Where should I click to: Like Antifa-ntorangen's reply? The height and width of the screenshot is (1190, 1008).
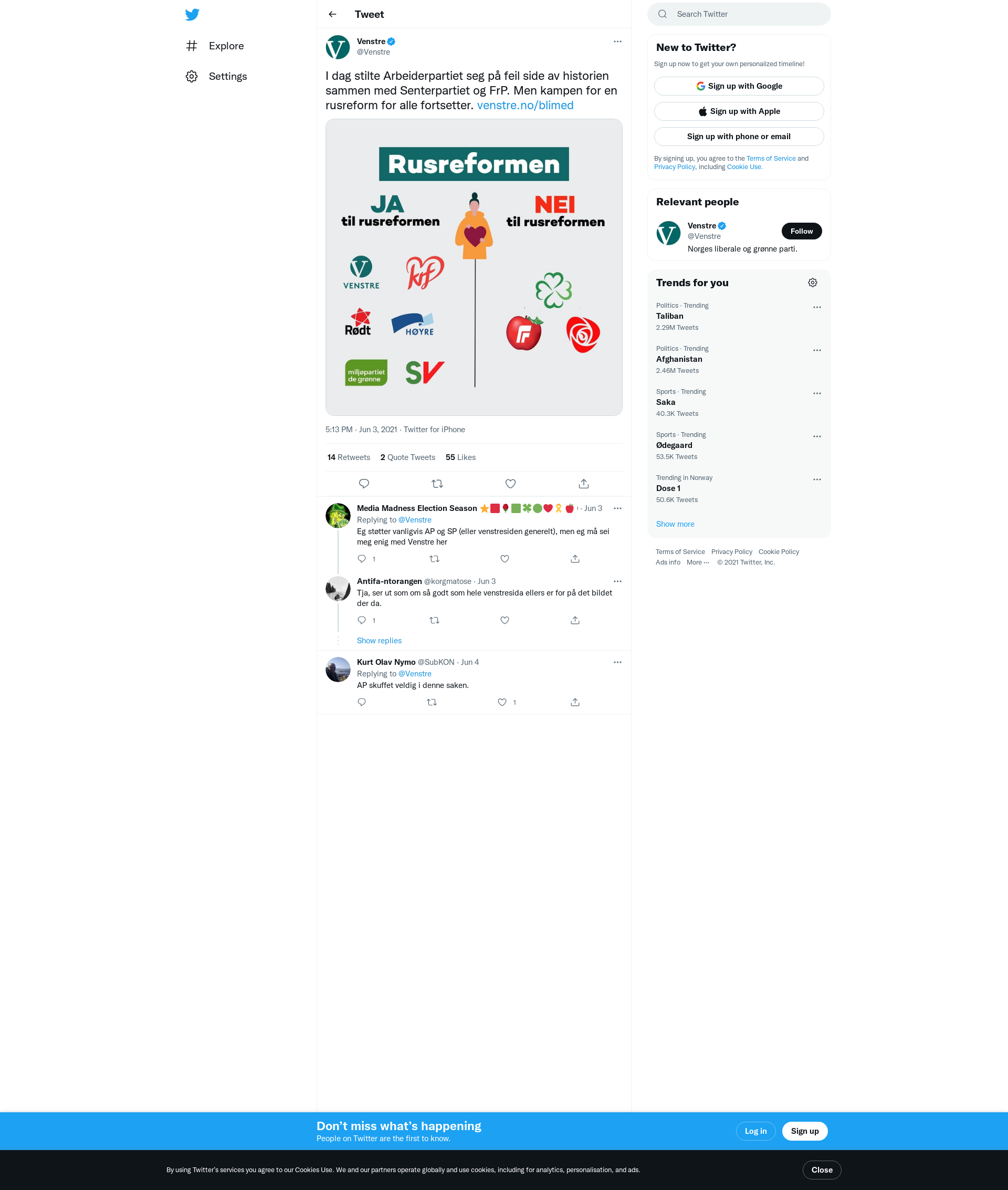(x=505, y=620)
